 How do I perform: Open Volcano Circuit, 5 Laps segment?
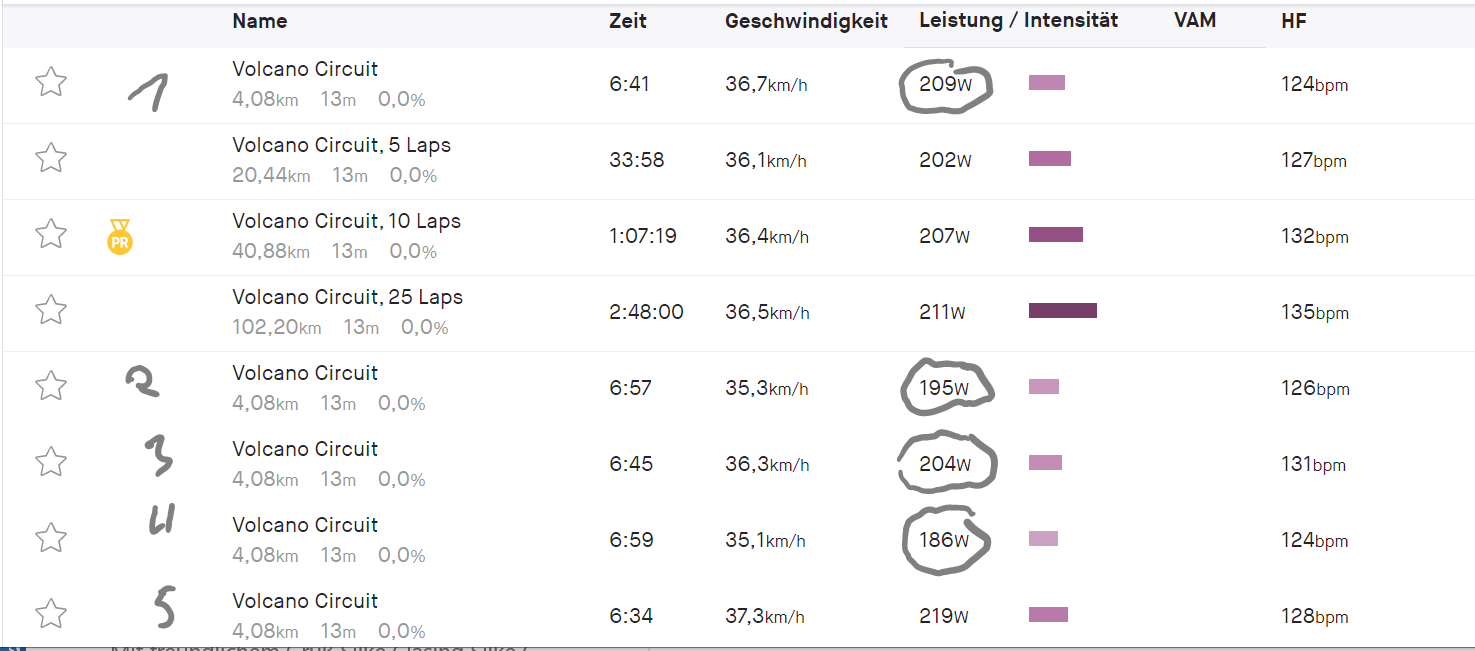click(341, 145)
